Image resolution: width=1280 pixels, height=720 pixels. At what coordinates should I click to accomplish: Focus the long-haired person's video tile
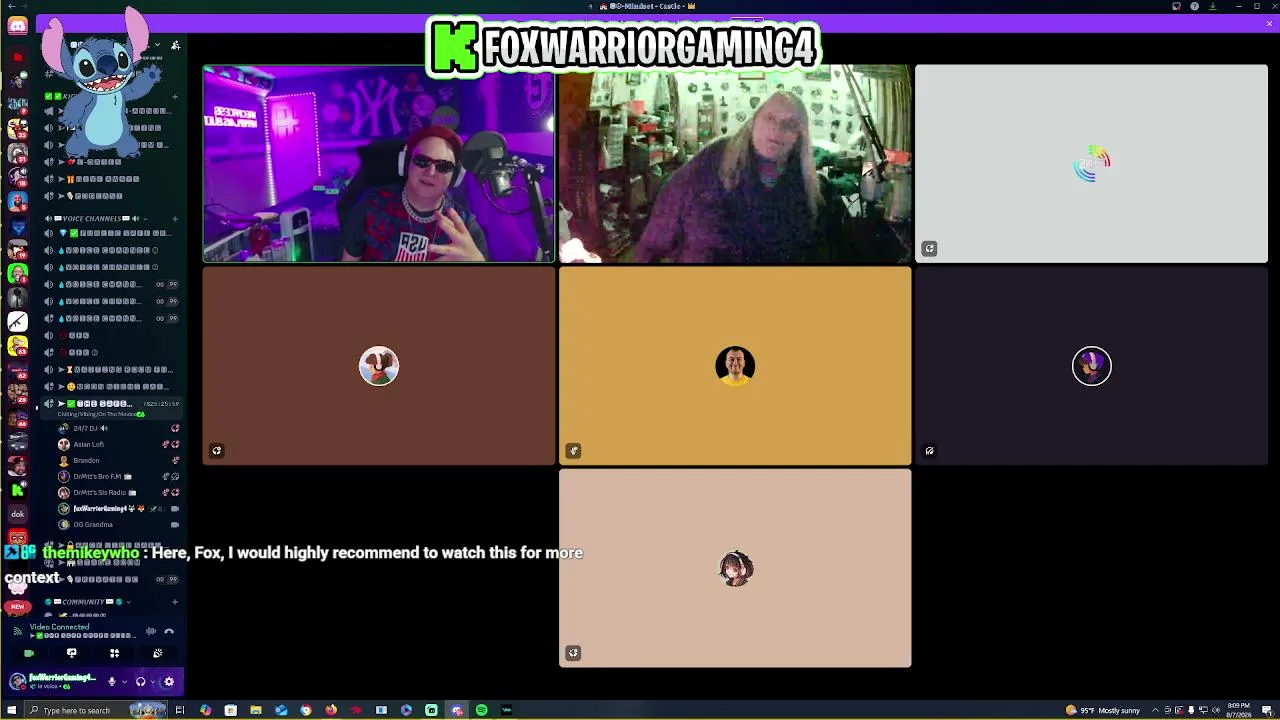pyautogui.click(x=735, y=164)
